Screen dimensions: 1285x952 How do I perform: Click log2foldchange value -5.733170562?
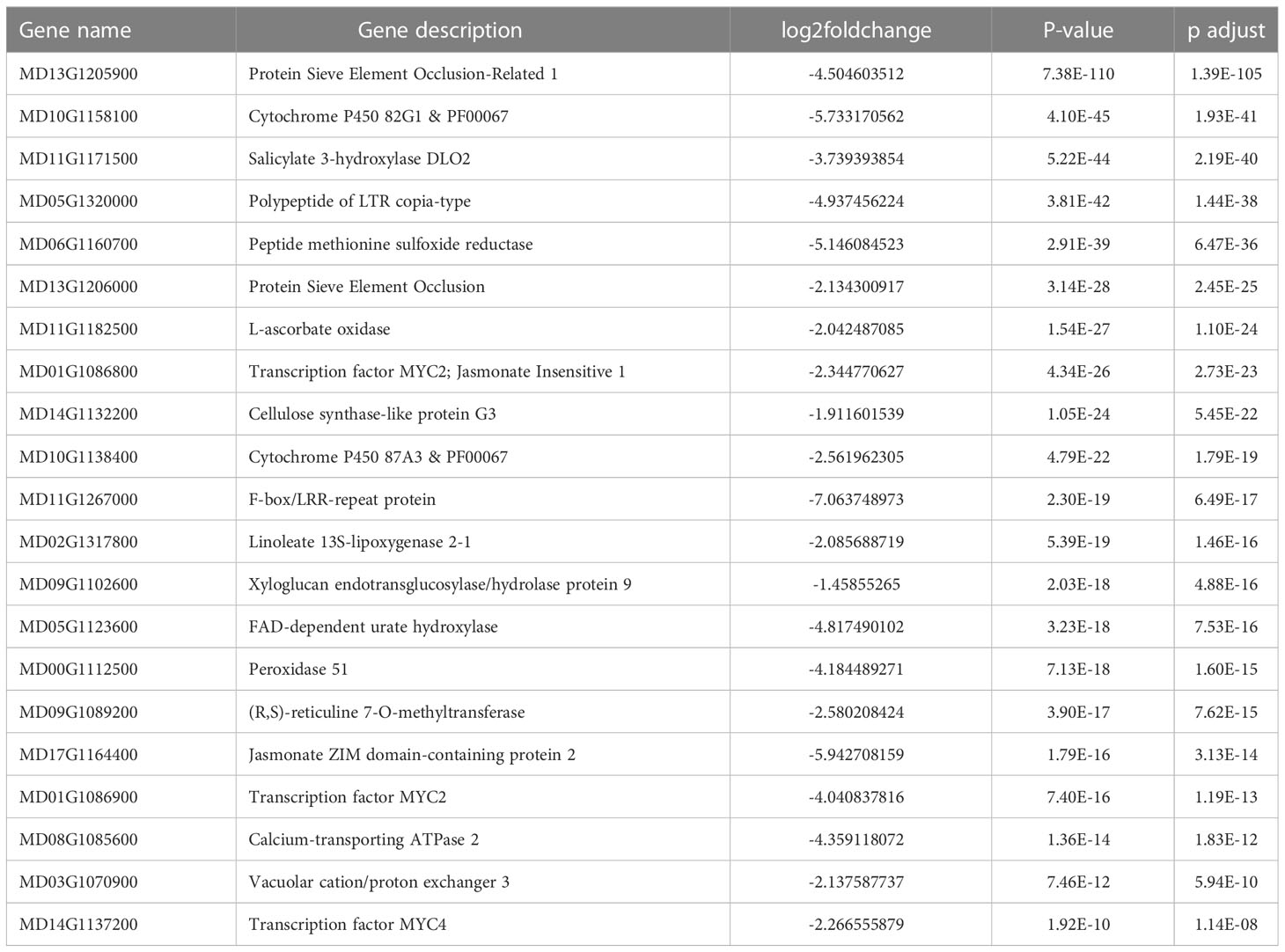coord(856,116)
